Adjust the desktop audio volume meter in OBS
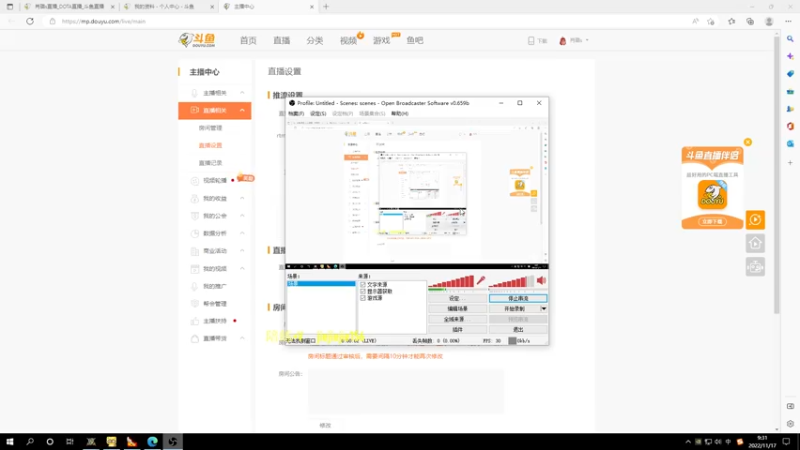This screenshot has height=450, width=800. (511, 282)
